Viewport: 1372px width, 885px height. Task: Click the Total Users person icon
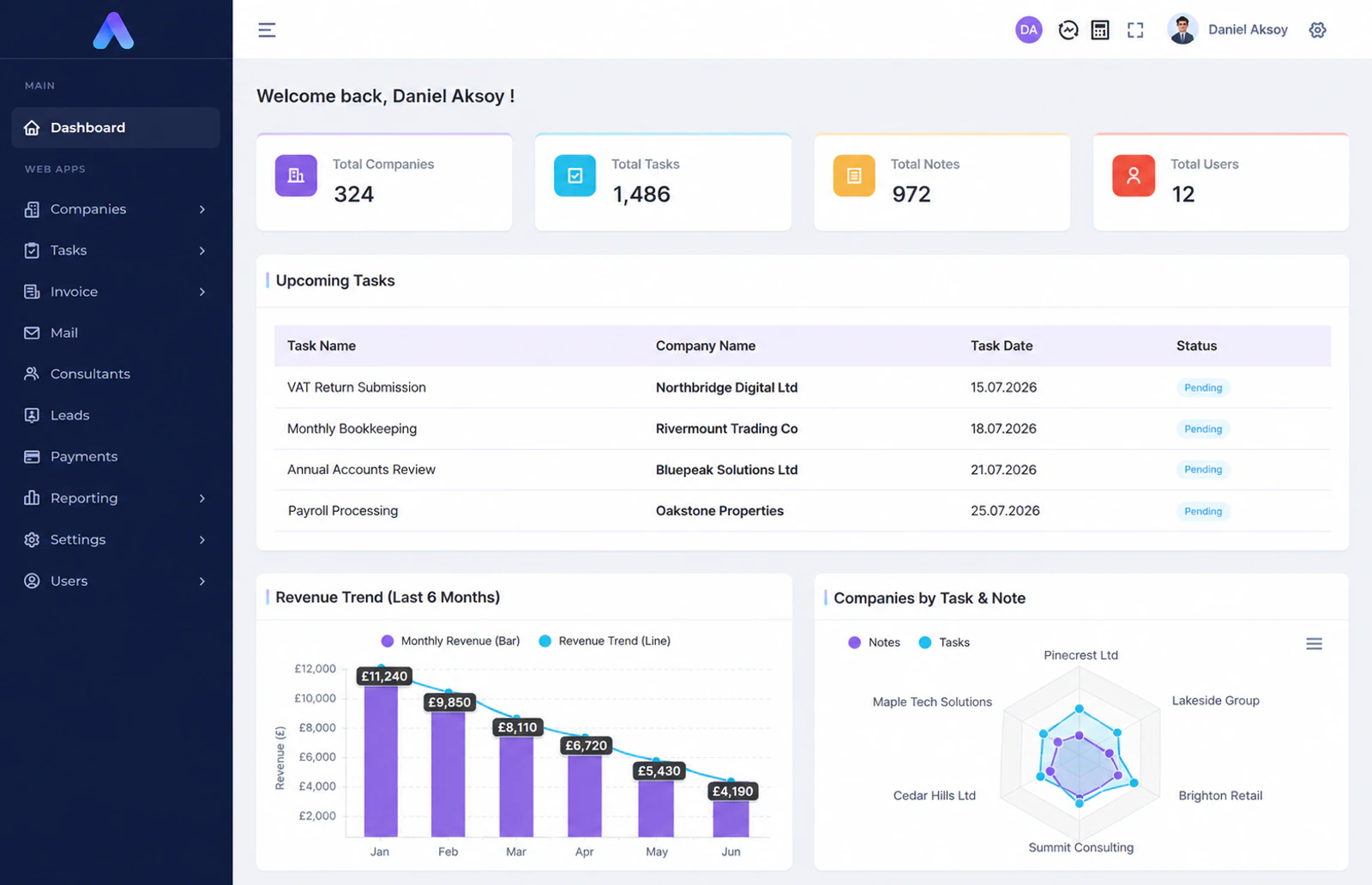(x=1134, y=176)
